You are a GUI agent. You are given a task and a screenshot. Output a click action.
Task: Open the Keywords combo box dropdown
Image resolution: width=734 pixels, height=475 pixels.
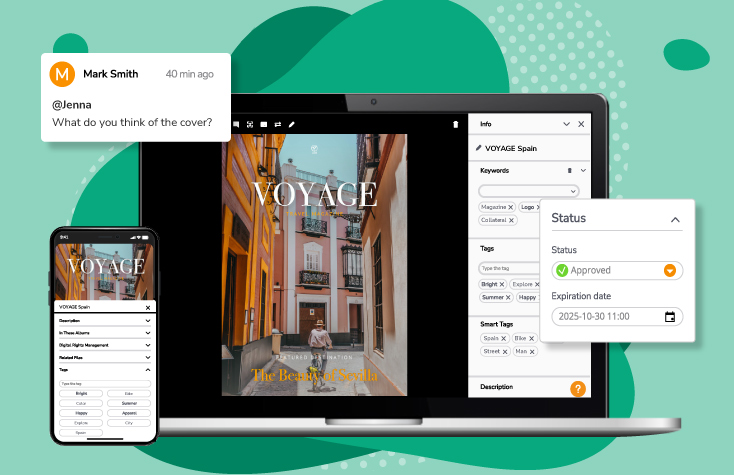[573, 191]
